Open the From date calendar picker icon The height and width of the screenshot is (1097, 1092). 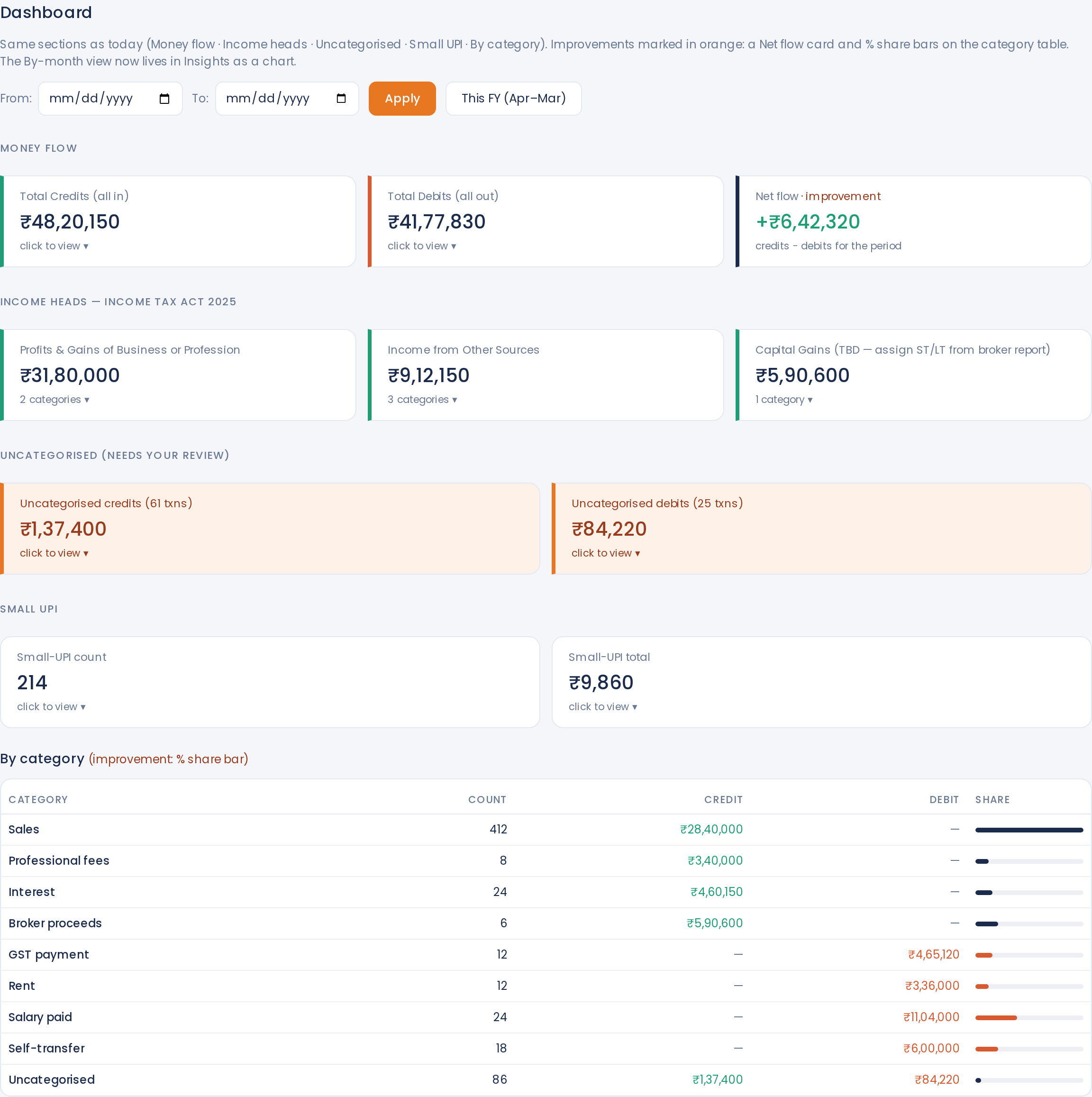(164, 99)
